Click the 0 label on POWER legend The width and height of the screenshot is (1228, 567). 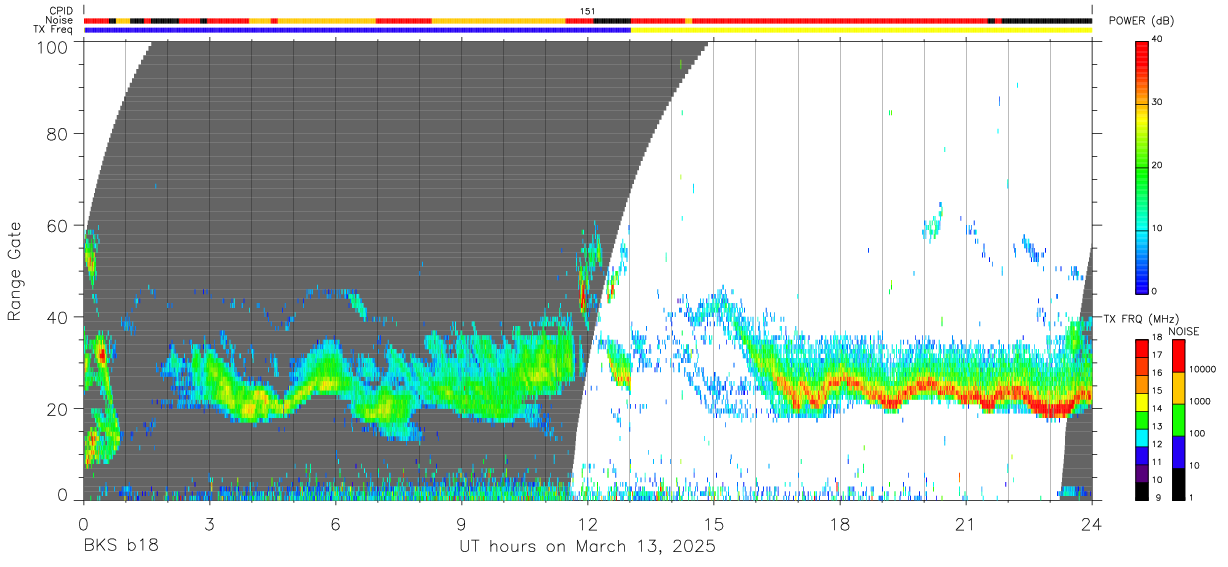coord(1155,291)
